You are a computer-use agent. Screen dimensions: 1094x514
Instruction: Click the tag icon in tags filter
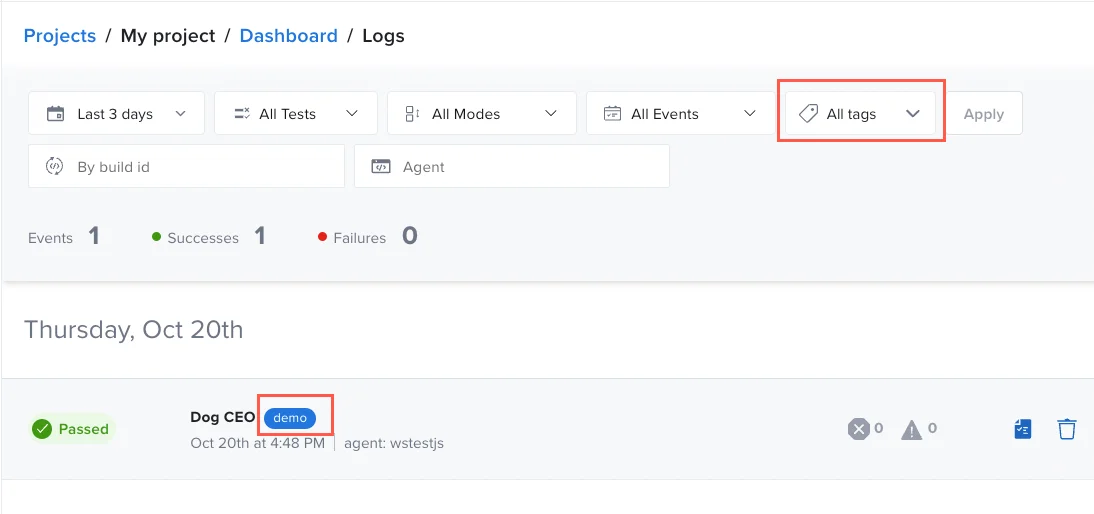pyautogui.click(x=808, y=114)
